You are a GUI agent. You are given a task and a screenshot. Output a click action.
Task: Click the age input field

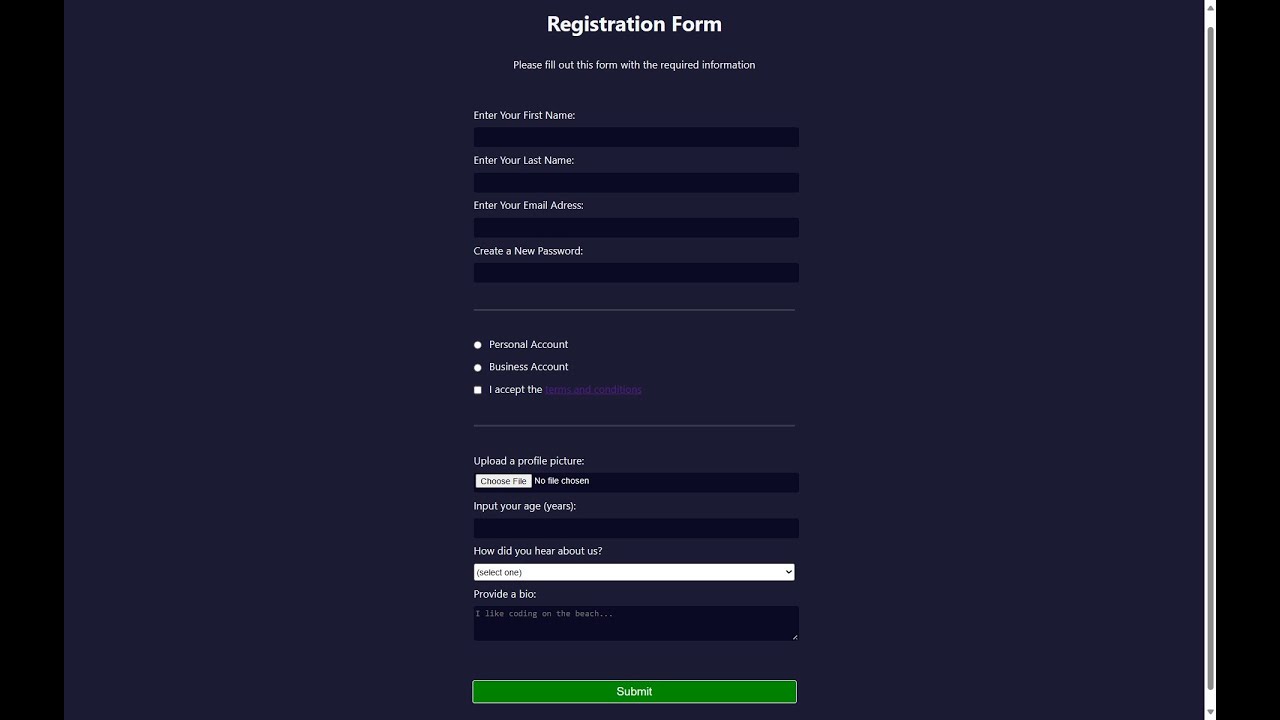[635, 528]
